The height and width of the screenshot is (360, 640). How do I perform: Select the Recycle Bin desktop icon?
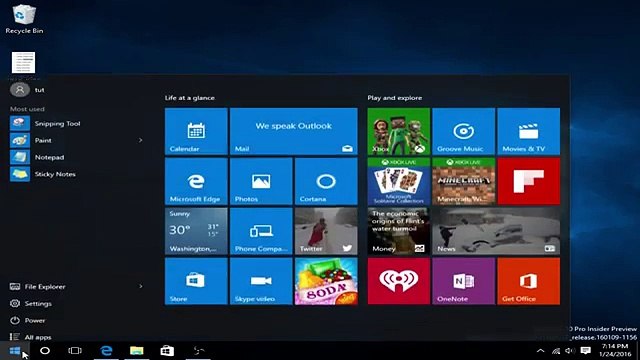pos(24,19)
